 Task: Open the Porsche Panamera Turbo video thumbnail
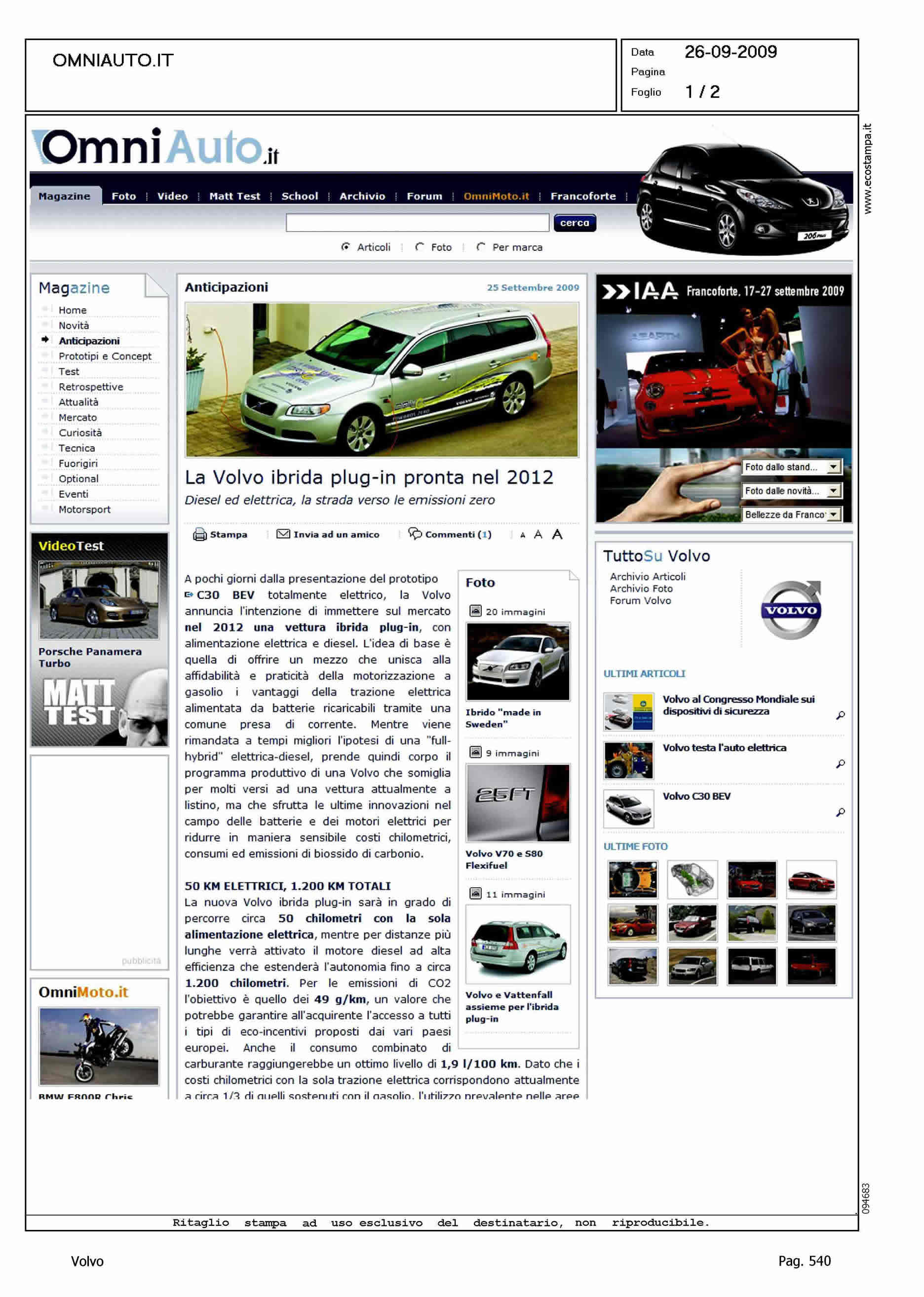[x=99, y=600]
